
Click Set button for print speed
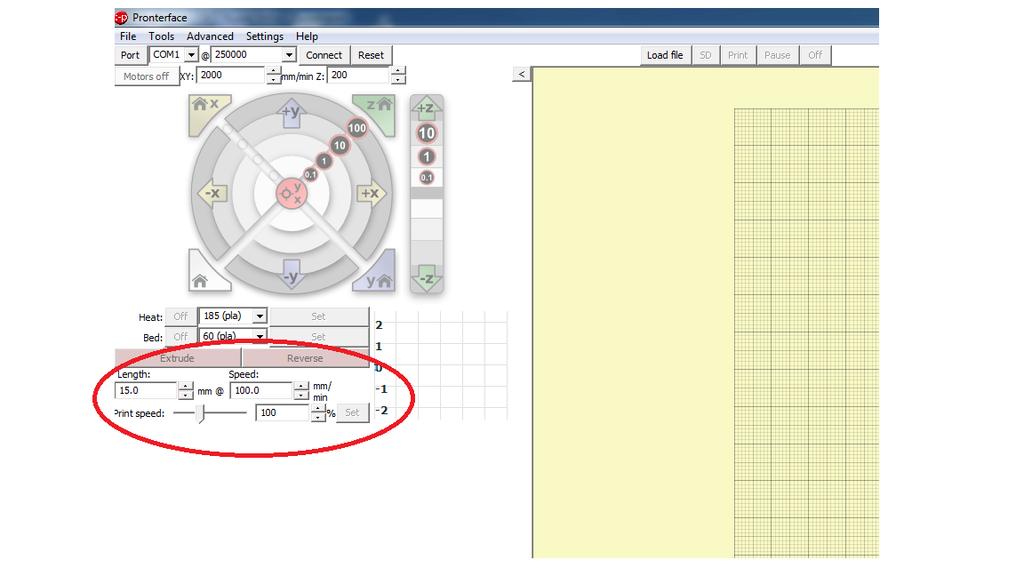[x=352, y=413]
